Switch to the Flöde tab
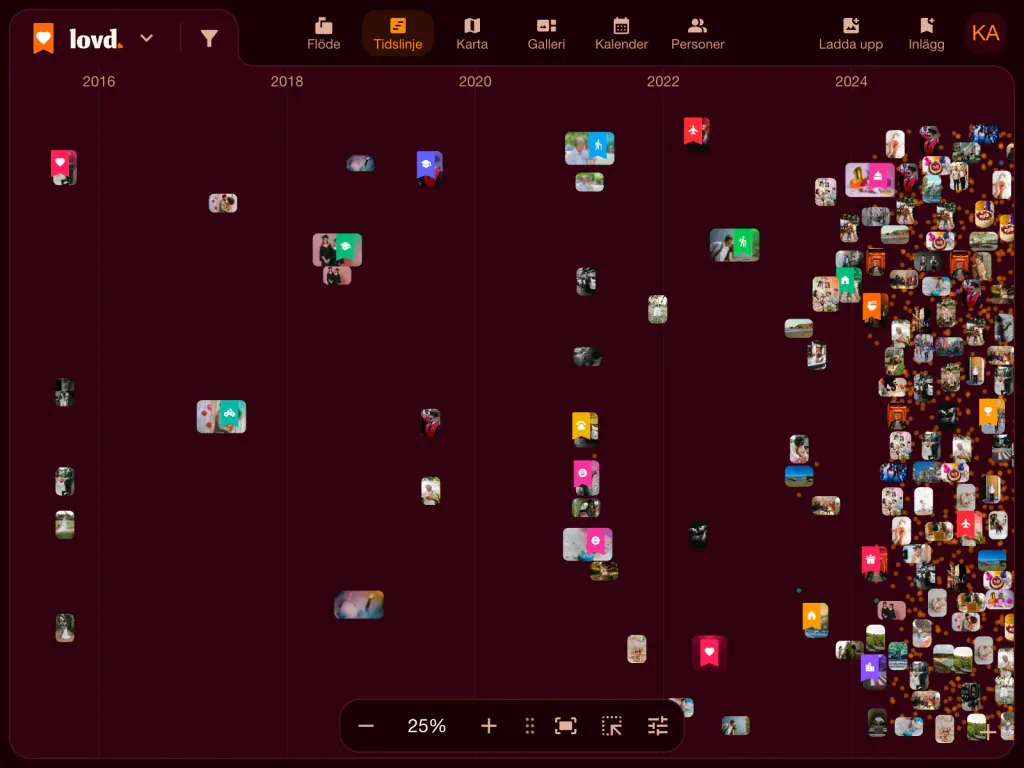The image size is (1024, 768). (x=324, y=34)
